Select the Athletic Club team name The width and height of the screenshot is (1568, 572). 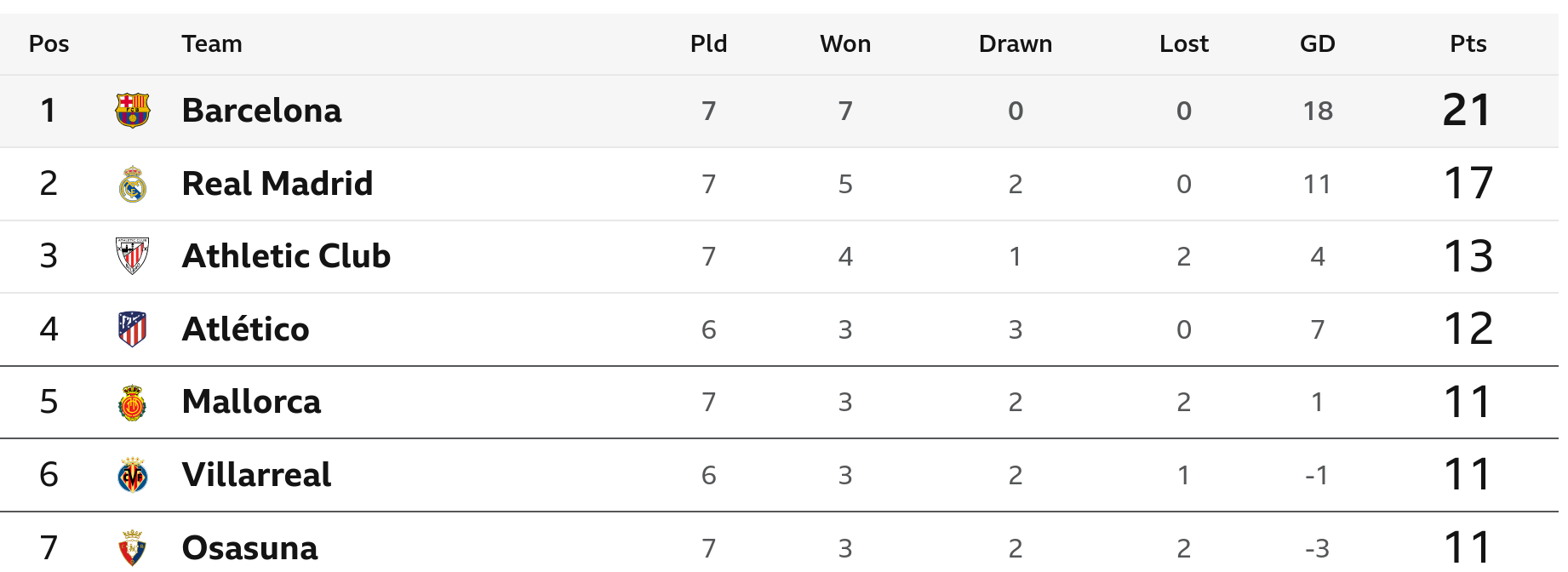tap(286, 256)
